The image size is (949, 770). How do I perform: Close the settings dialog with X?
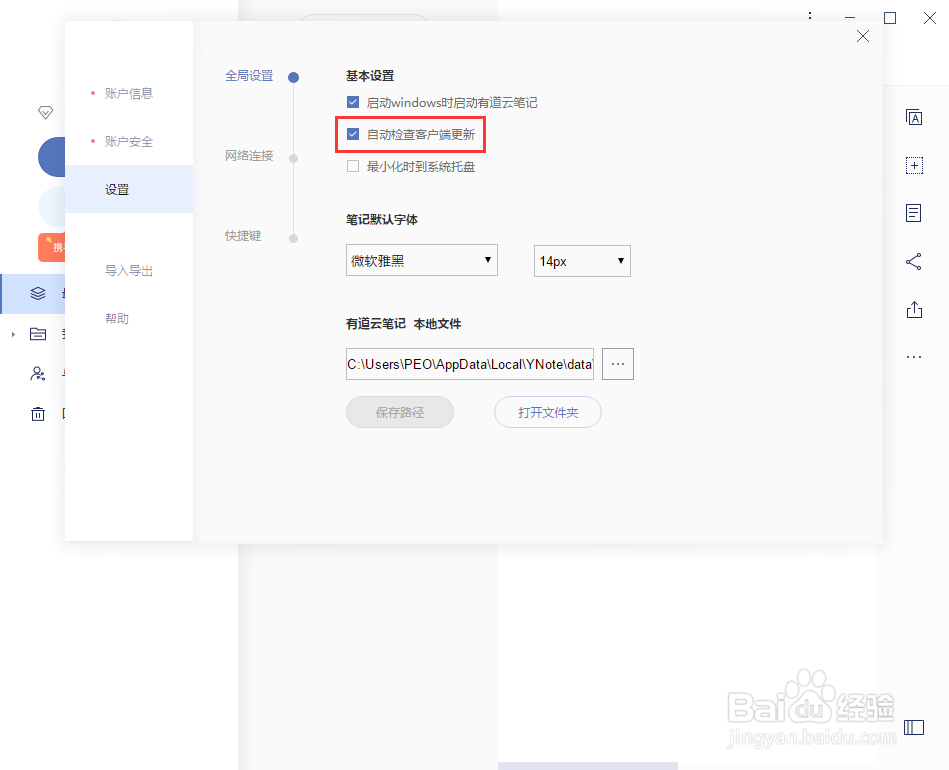[863, 36]
